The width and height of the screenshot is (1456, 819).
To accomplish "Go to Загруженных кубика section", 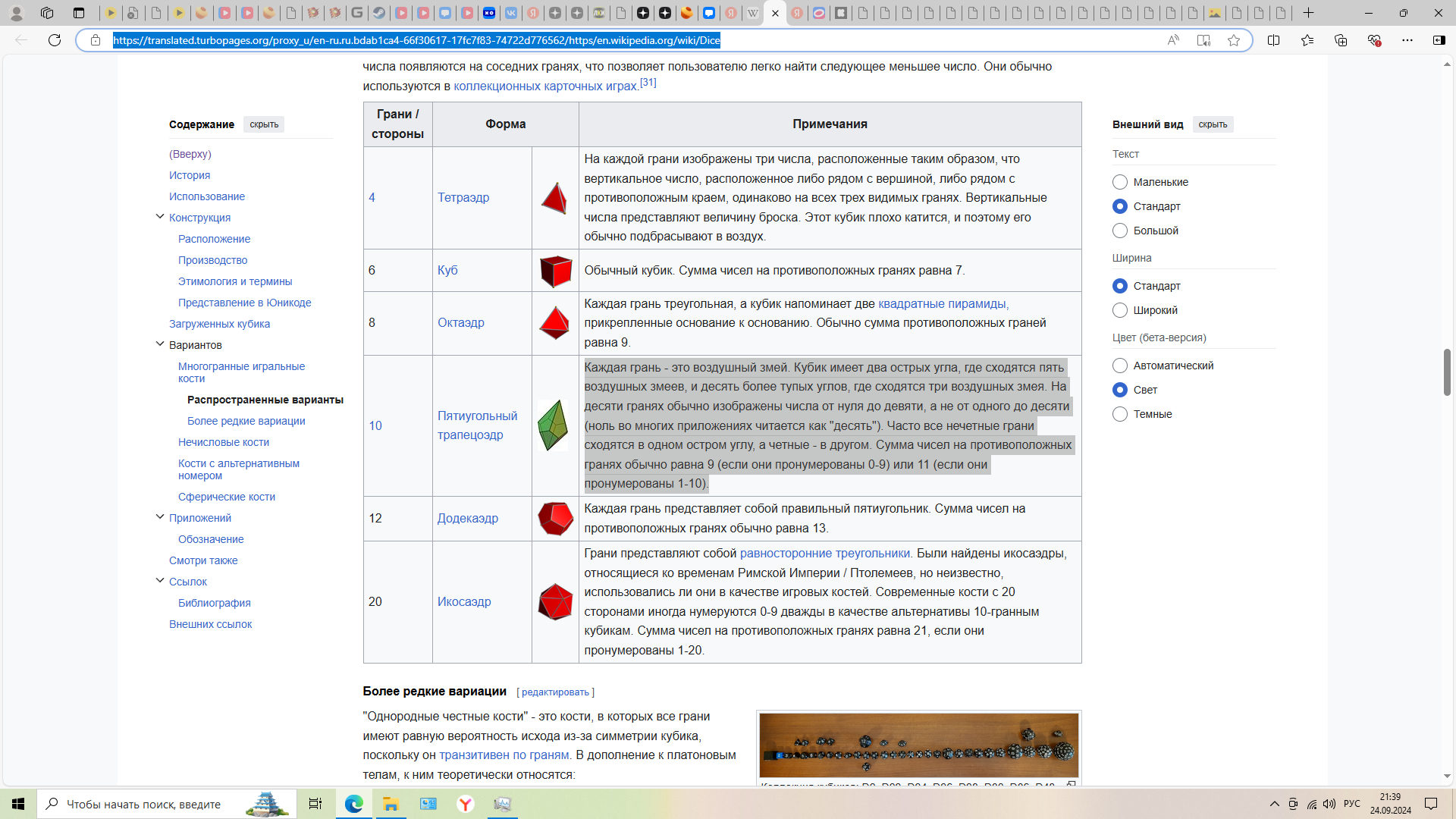I will point(219,324).
